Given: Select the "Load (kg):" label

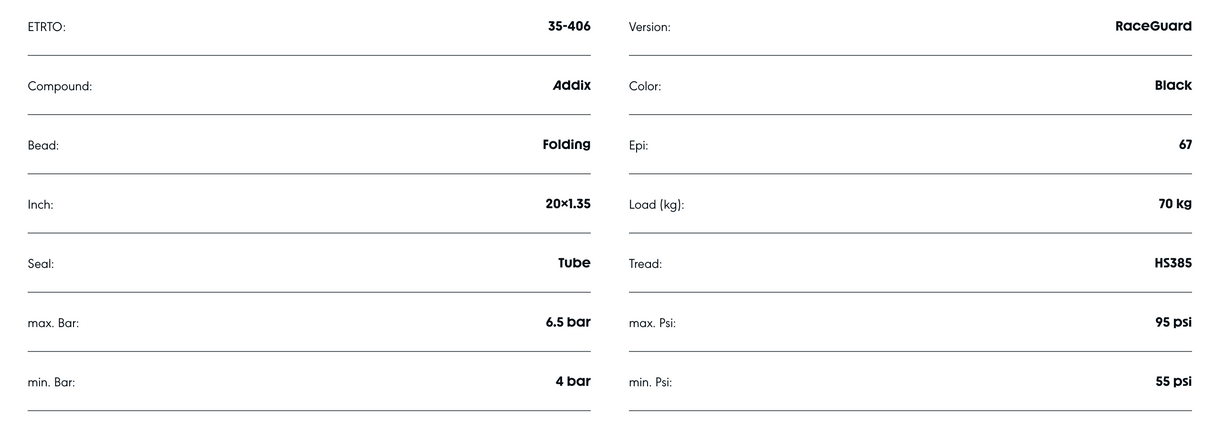Looking at the screenshot, I should pos(656,205).
